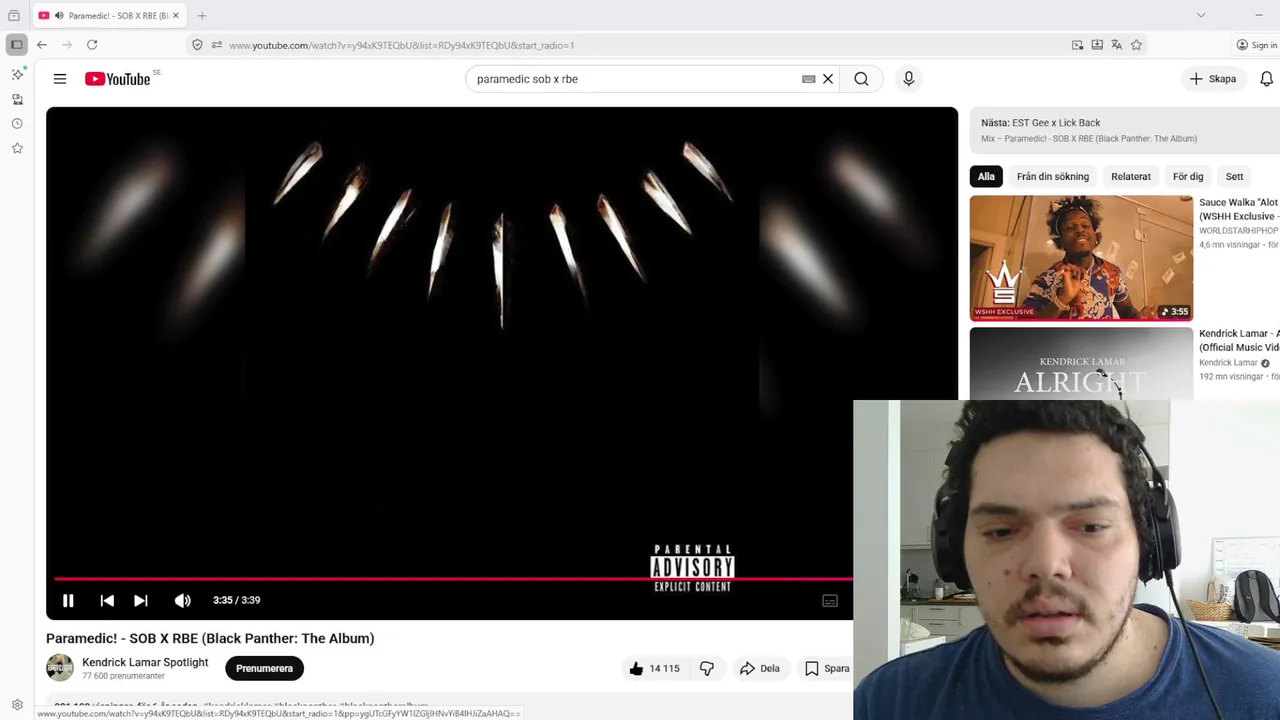Viewport: 1280px width, 720px height.
Task: Pause the video playback
Action: [68, 600]
